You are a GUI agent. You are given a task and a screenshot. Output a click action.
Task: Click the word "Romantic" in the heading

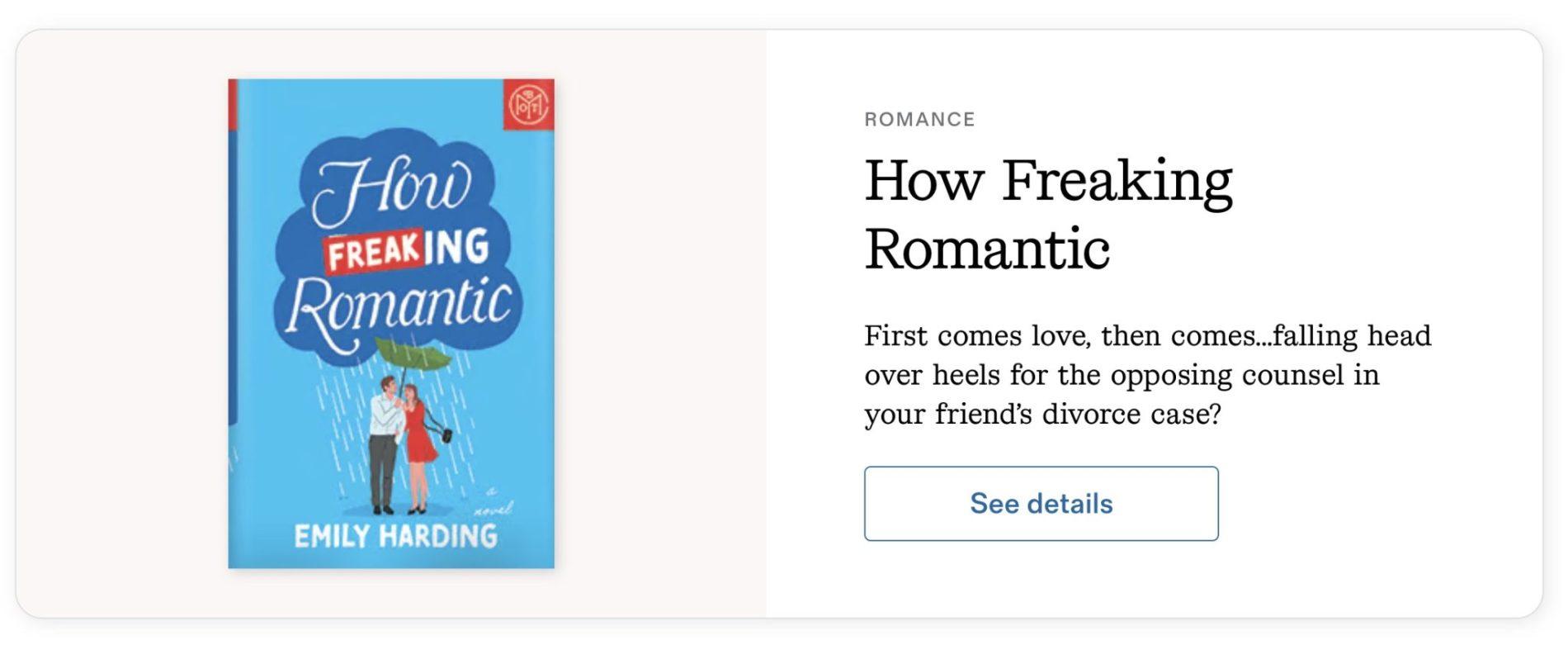point(987,249)
